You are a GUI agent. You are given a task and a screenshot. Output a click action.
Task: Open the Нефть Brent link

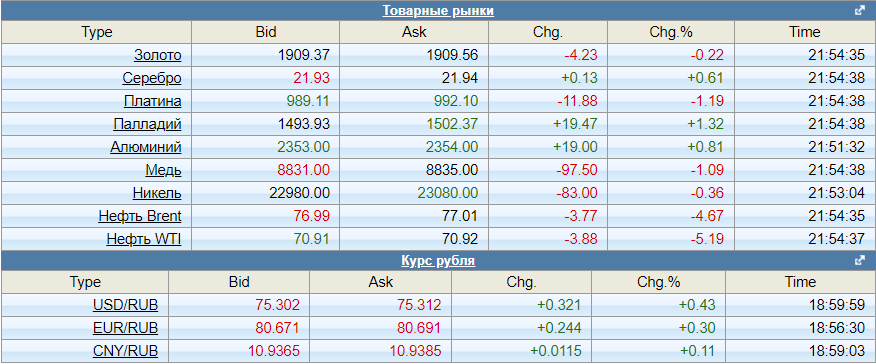140,216
